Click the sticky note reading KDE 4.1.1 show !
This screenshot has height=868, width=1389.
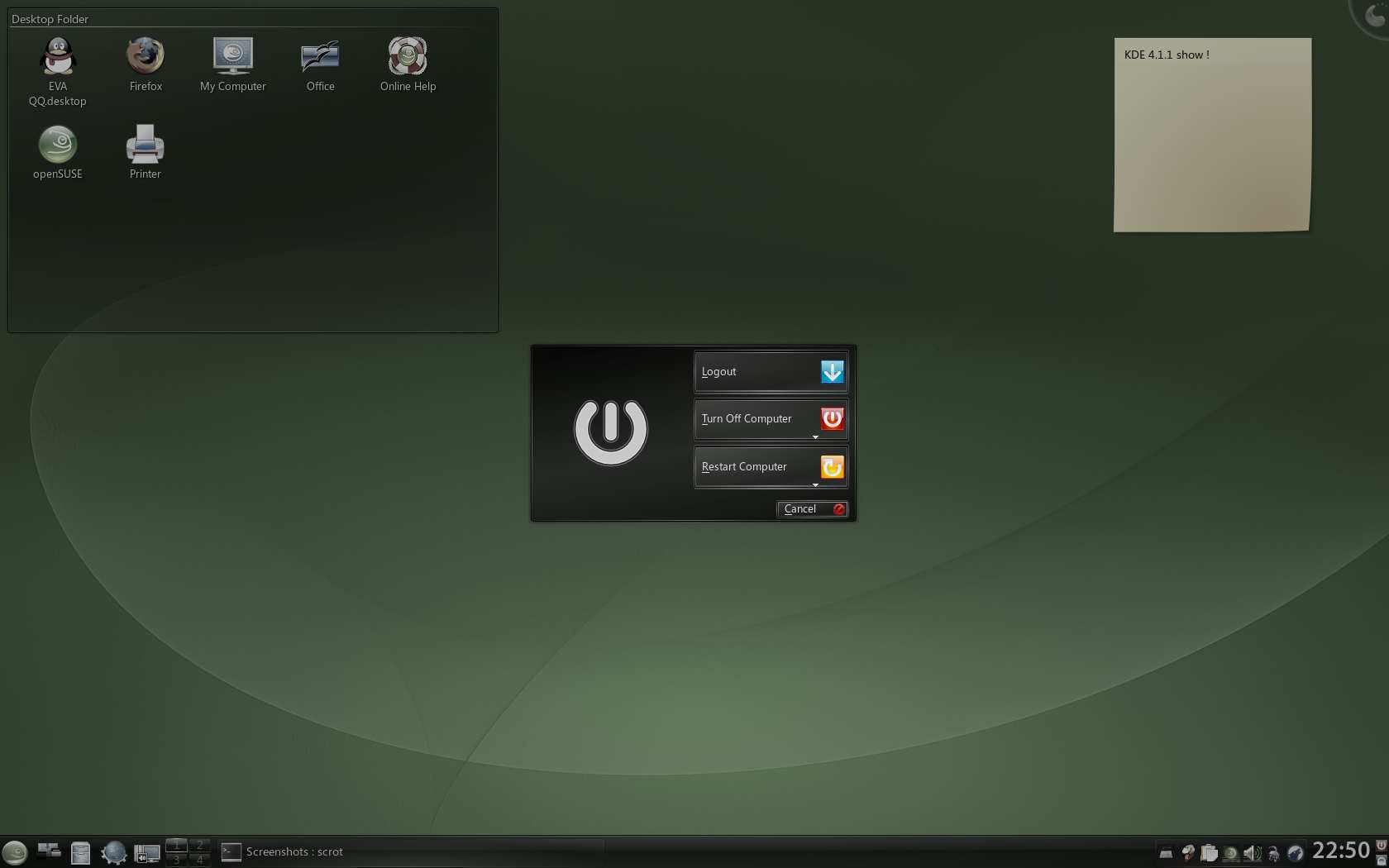point(1212,135)
